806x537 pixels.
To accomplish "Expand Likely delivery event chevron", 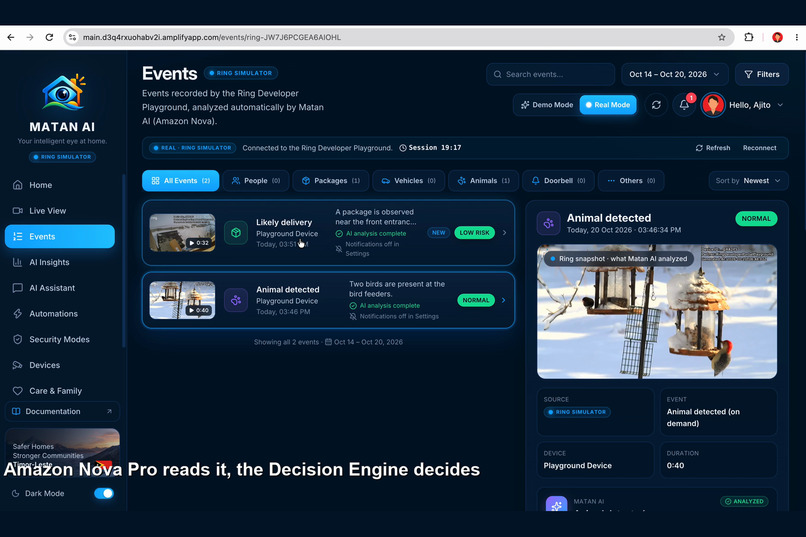I will pos(504,233).
